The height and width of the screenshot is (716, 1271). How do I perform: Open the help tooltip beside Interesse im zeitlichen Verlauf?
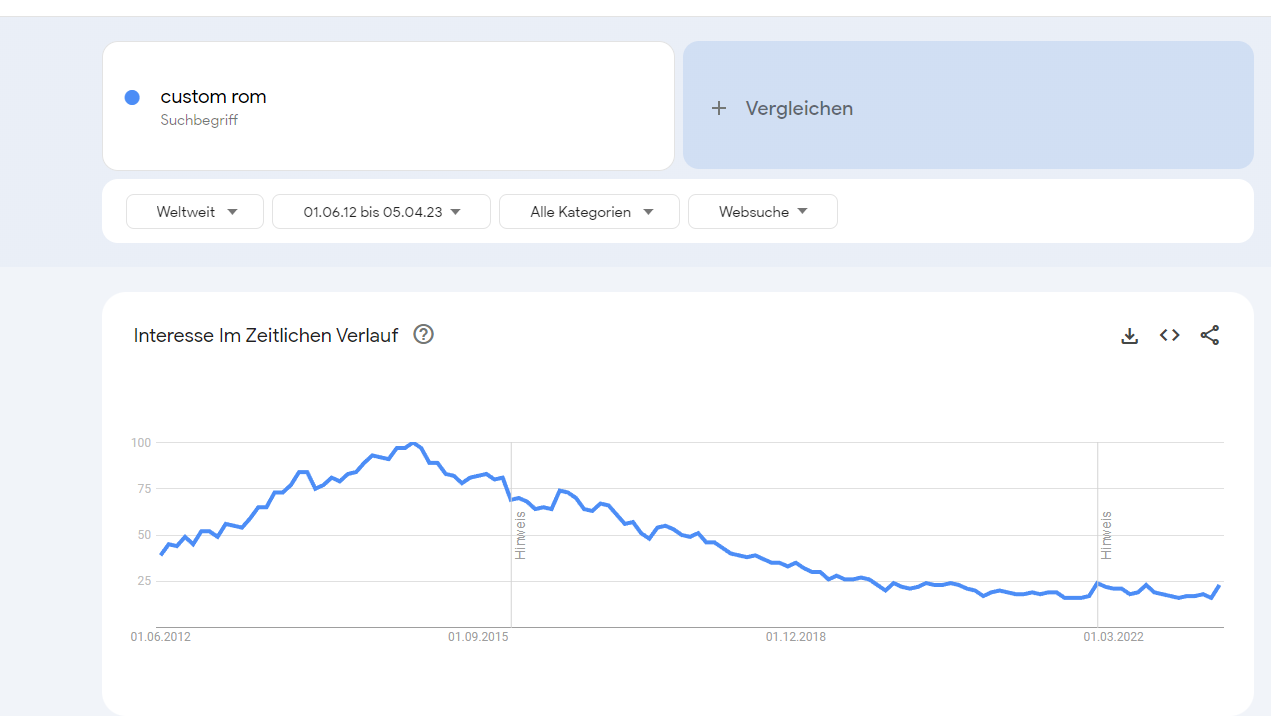click(x=423, y=335)
